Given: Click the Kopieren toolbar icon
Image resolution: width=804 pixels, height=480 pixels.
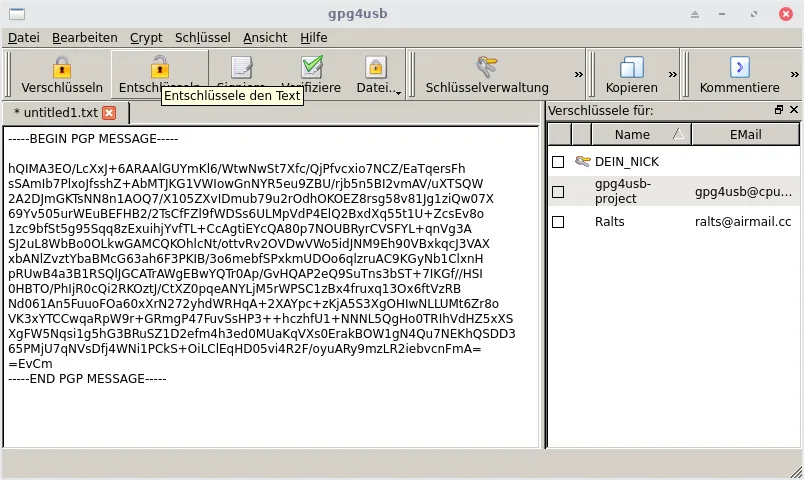Looking at the screenshot, I should (631, 67).
